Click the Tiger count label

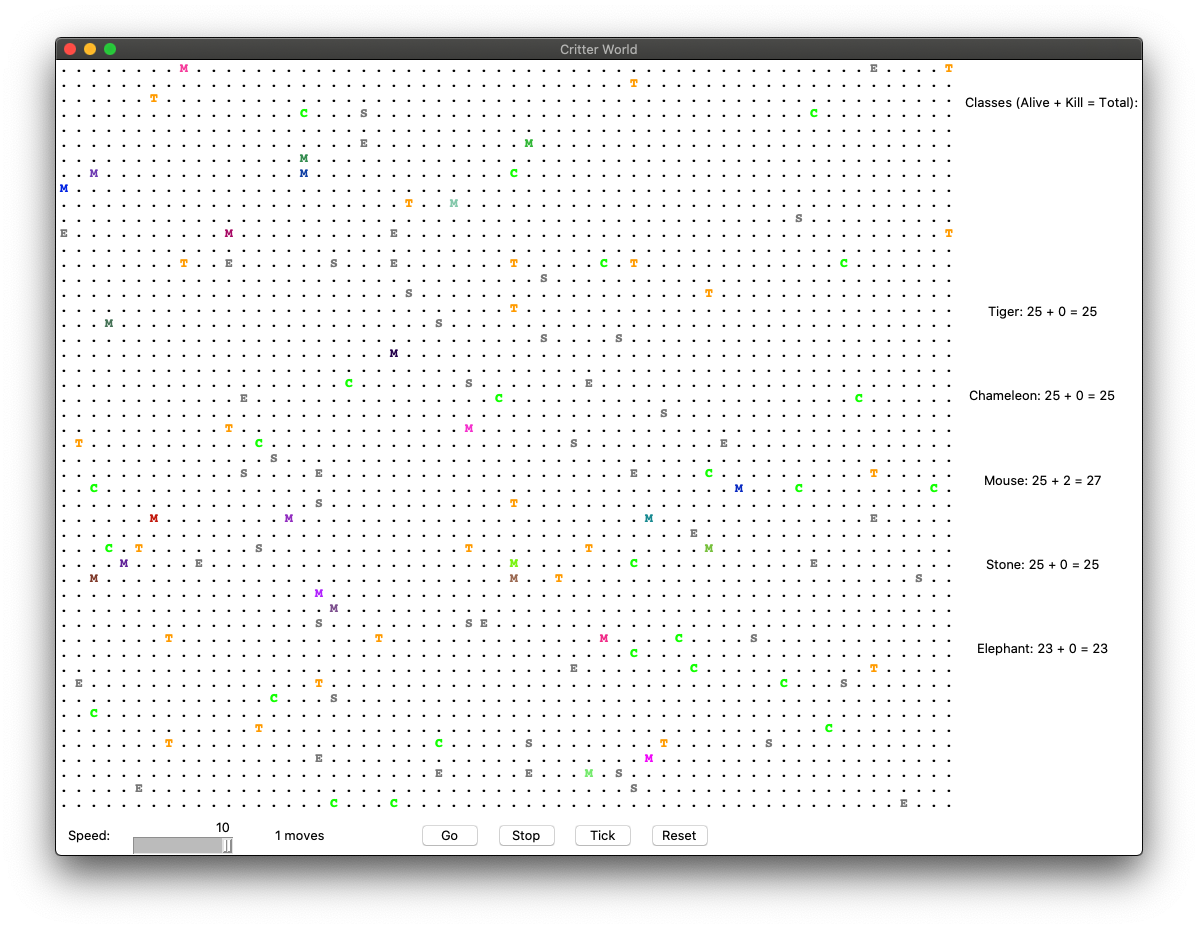coord(1042,312)
